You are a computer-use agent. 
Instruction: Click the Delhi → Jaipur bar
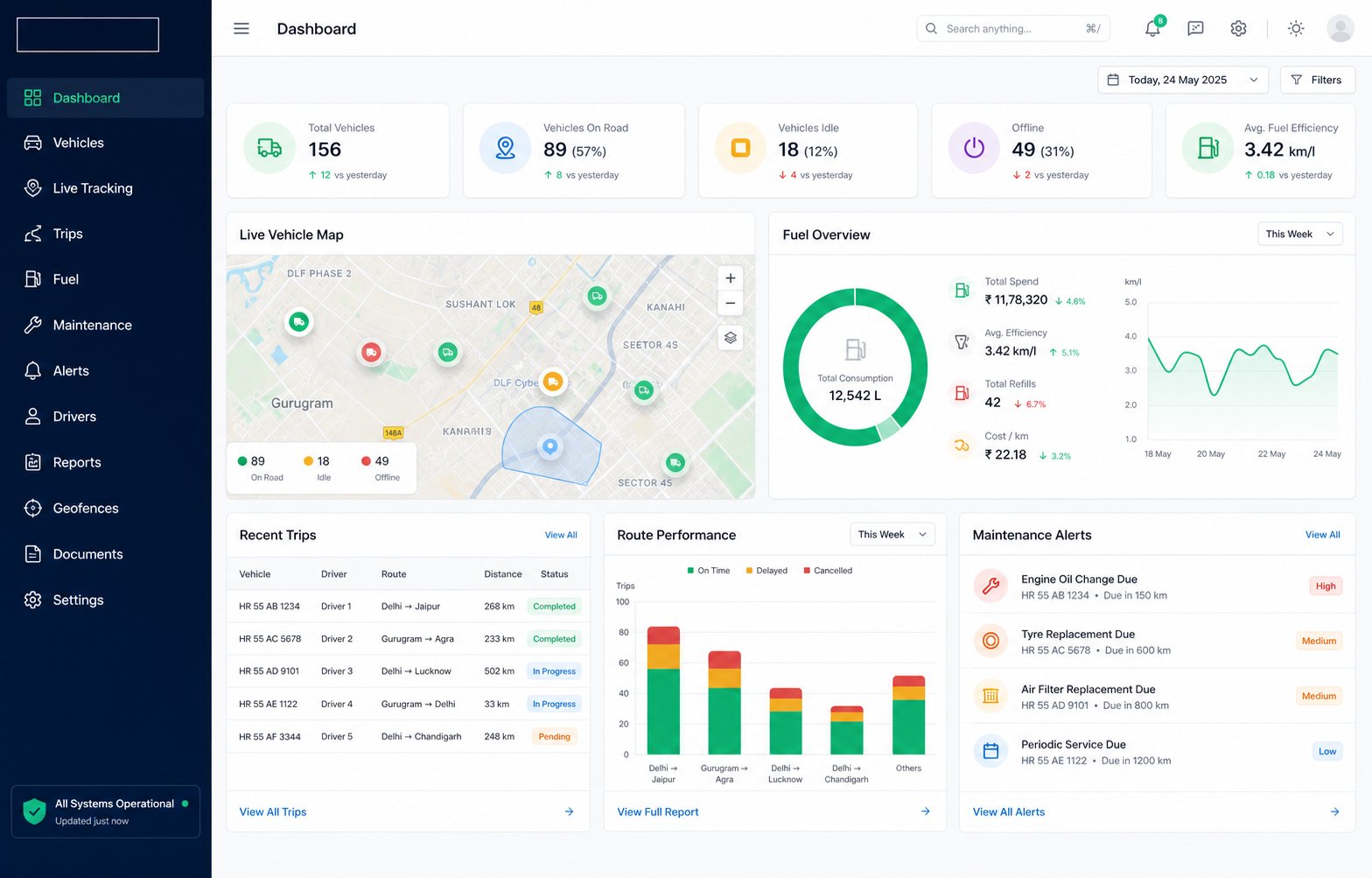663,691
